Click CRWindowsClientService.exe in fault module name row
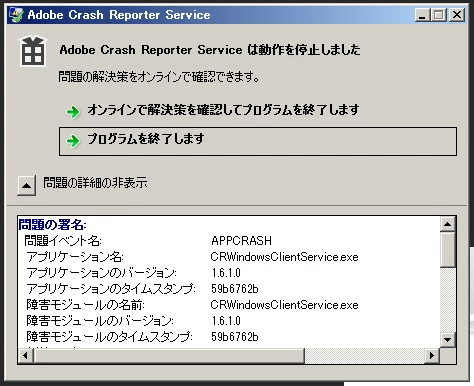This screenshot has height=386, width=474. click(x=284, y=305)
